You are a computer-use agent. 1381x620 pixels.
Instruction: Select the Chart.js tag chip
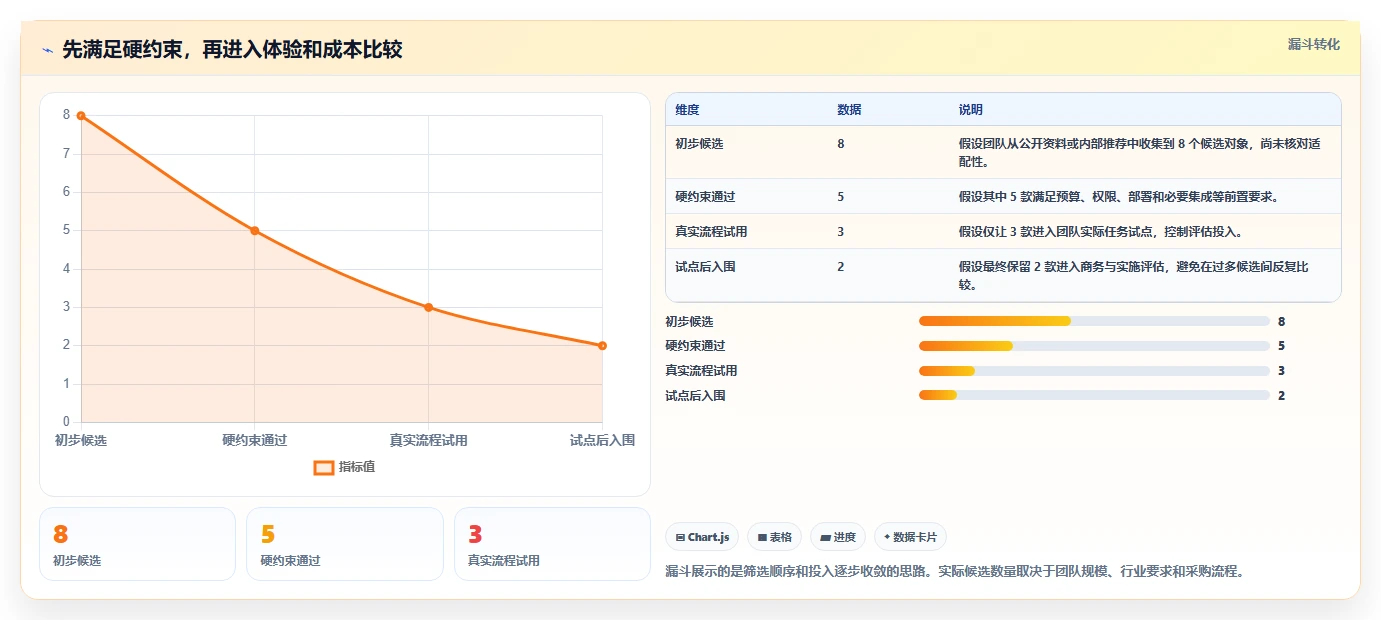coord(702,537)
